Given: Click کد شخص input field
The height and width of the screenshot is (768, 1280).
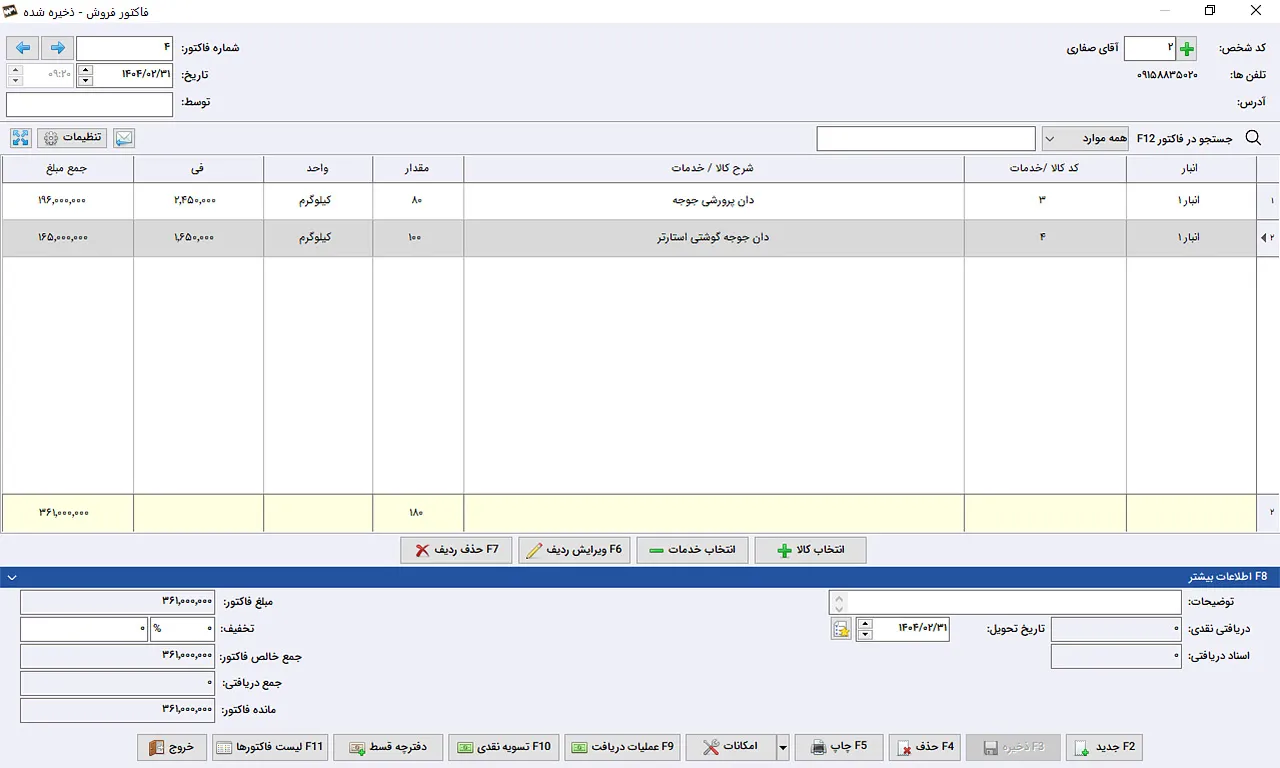Looking at the screenshot, I should (x=1150, y=48).
